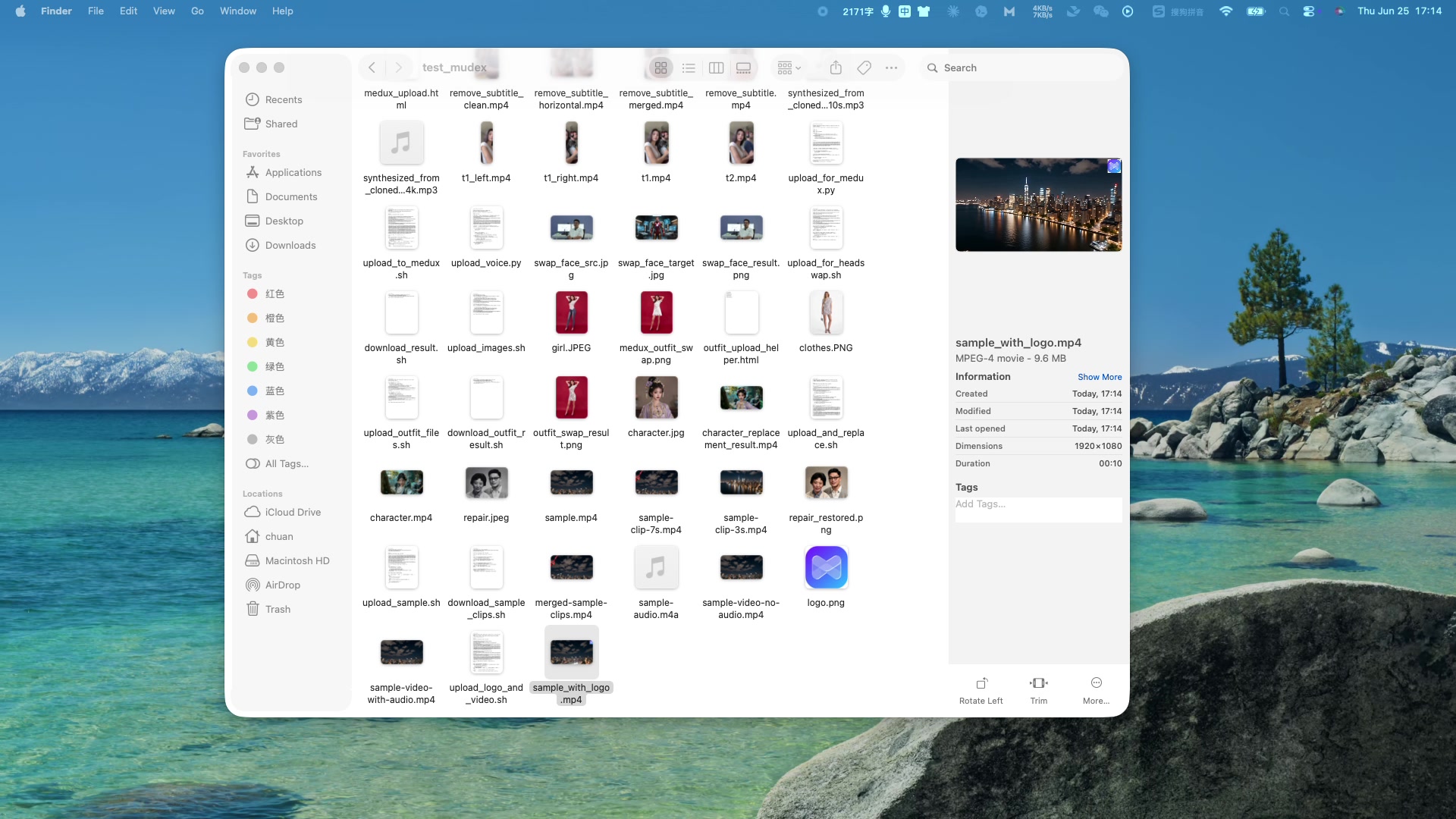Open Shared in the sidebar
Screen dimensions: 1456x819
click(x=291, y=124)
